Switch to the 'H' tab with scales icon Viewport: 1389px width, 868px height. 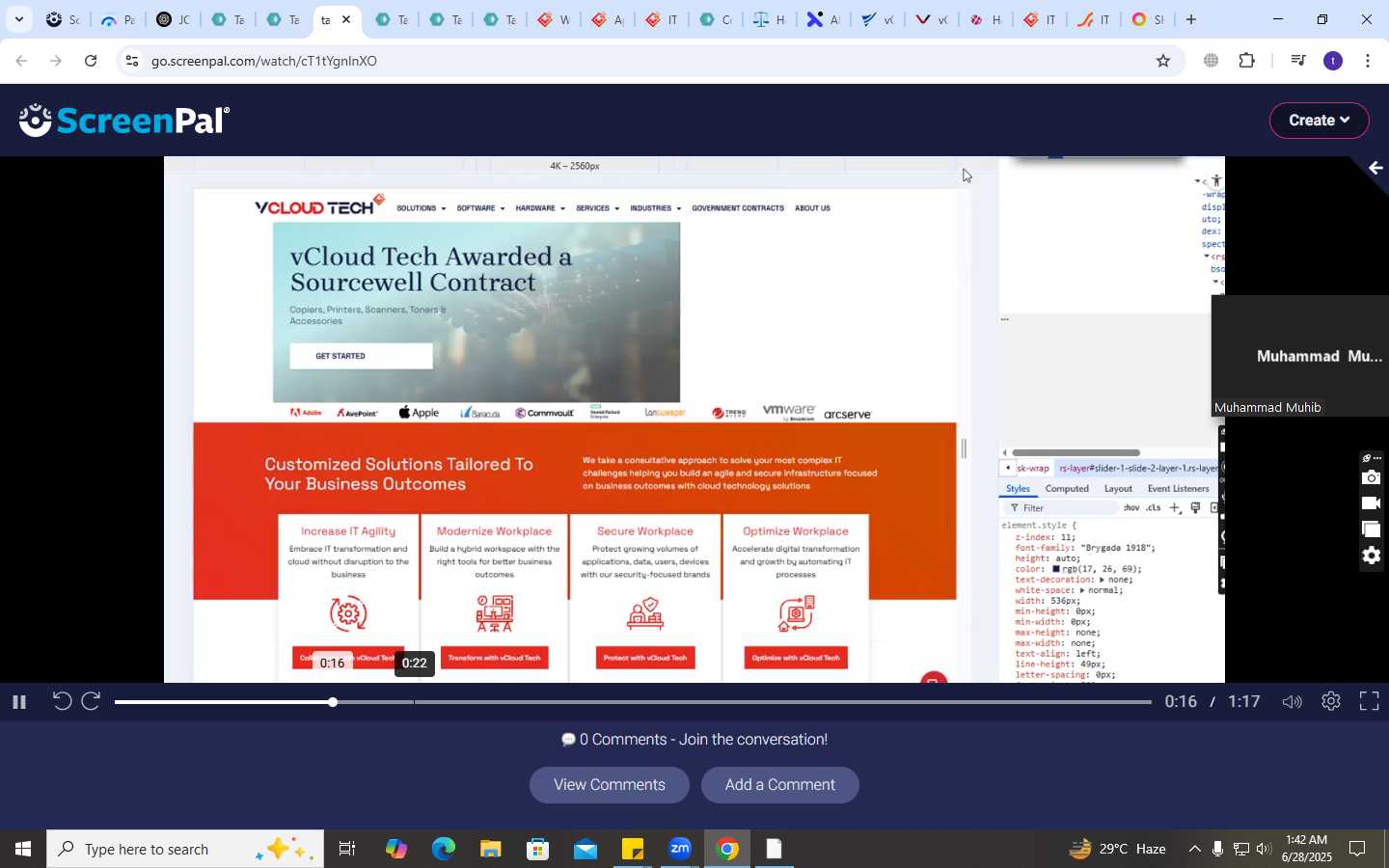[770, 19]
